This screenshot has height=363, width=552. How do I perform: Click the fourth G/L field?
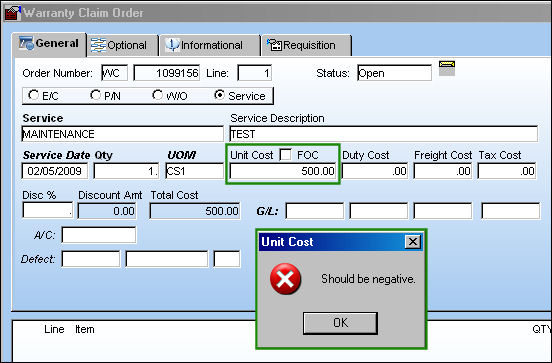pos(510,211)
